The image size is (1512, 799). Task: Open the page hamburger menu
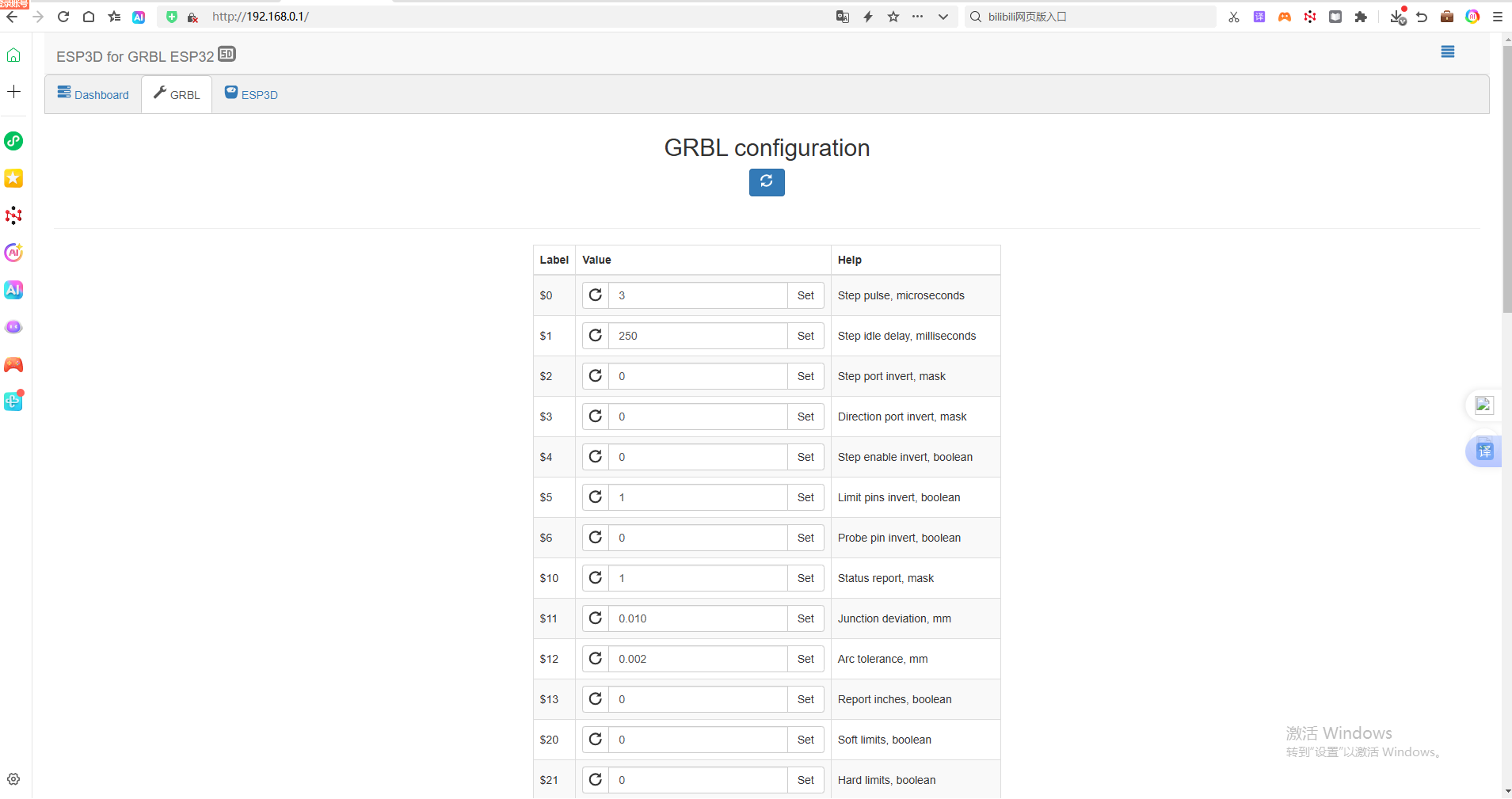coord(1447,51)
